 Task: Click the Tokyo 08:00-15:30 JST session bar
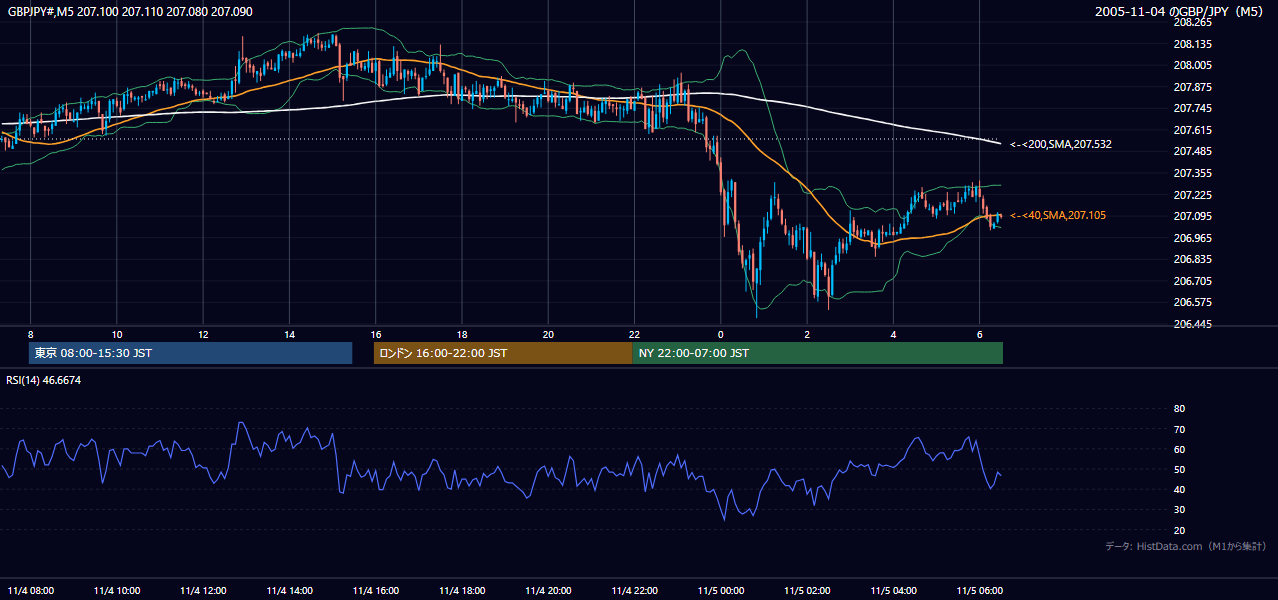point(190,353)
